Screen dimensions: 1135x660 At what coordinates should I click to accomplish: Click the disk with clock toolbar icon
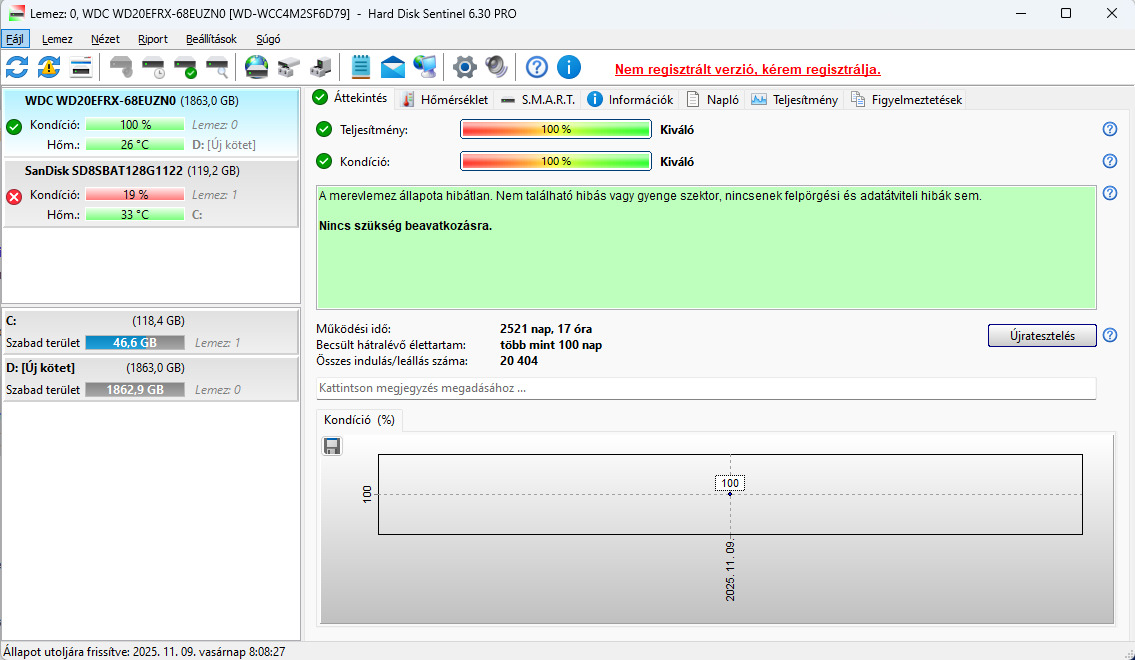153,67
